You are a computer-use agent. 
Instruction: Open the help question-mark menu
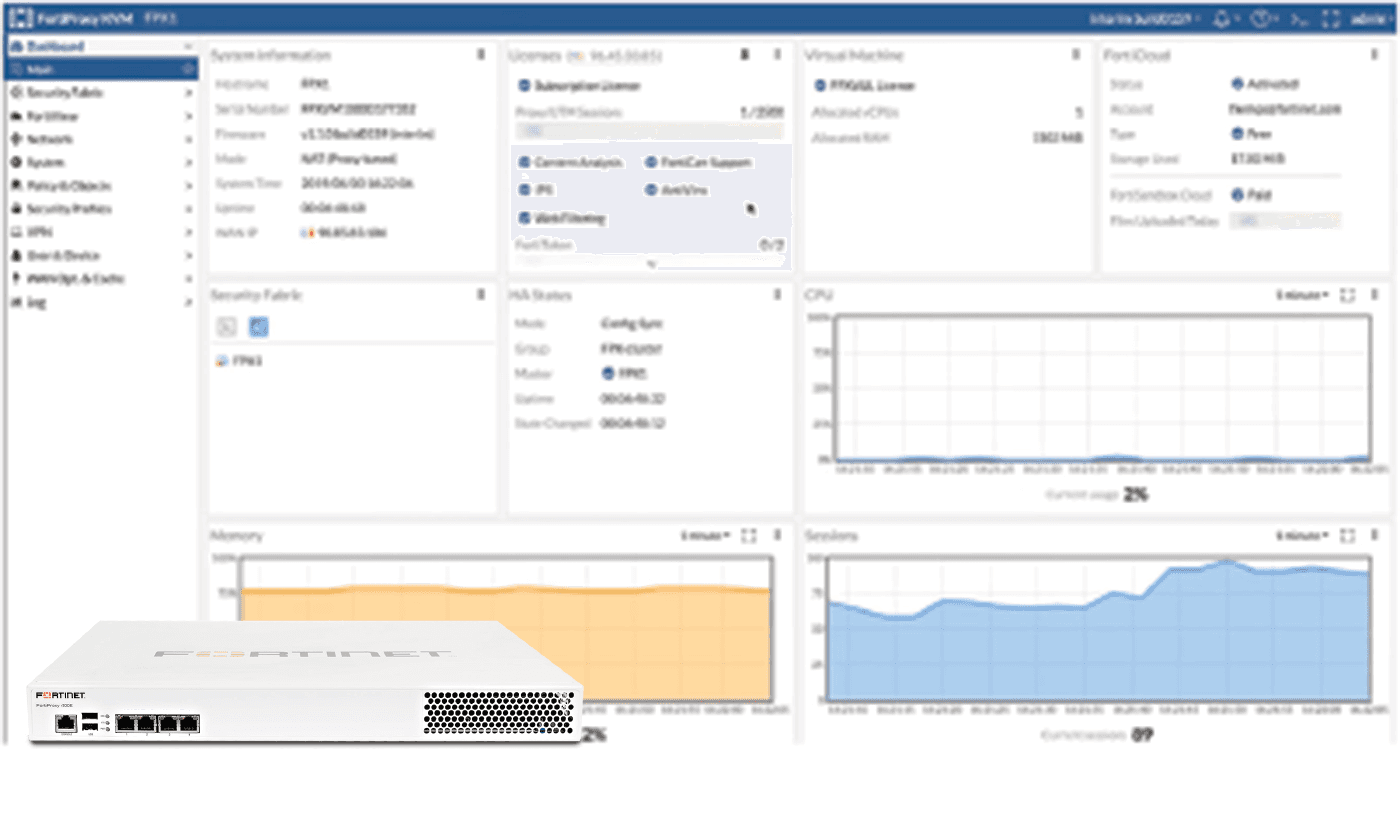[x=1262, y=19]
